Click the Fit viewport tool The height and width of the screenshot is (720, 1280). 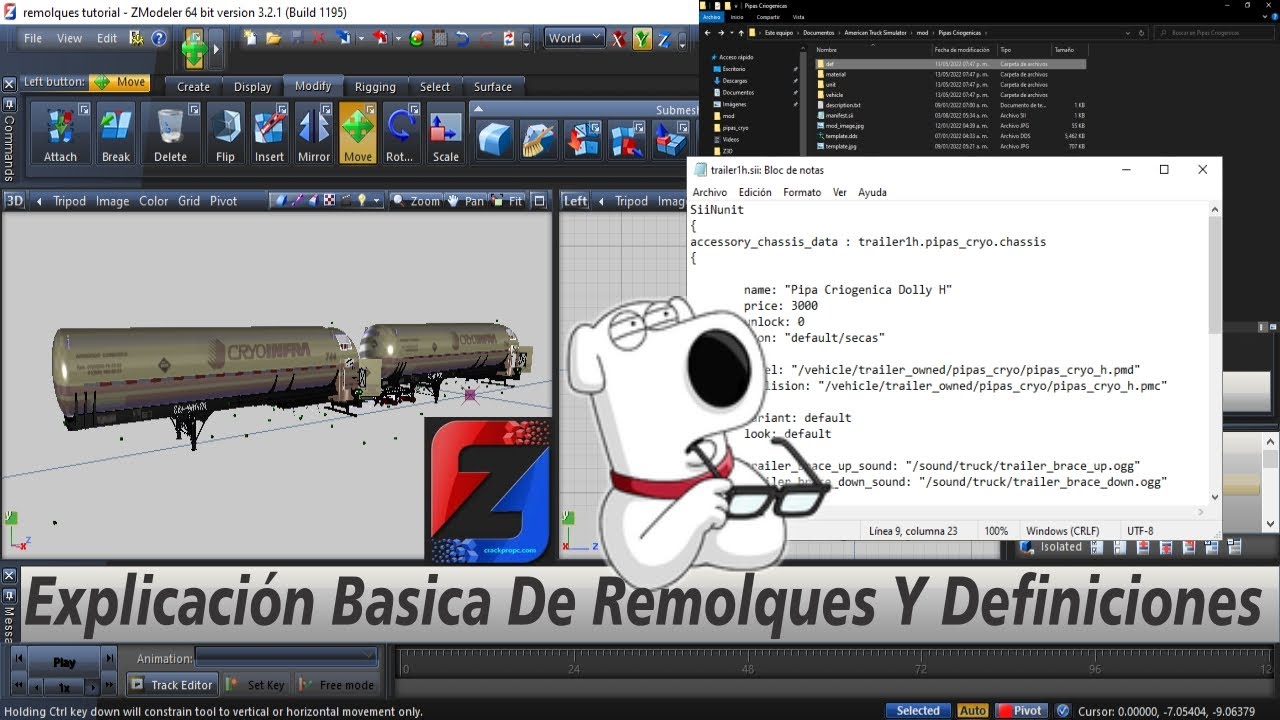tap(508, 201)
